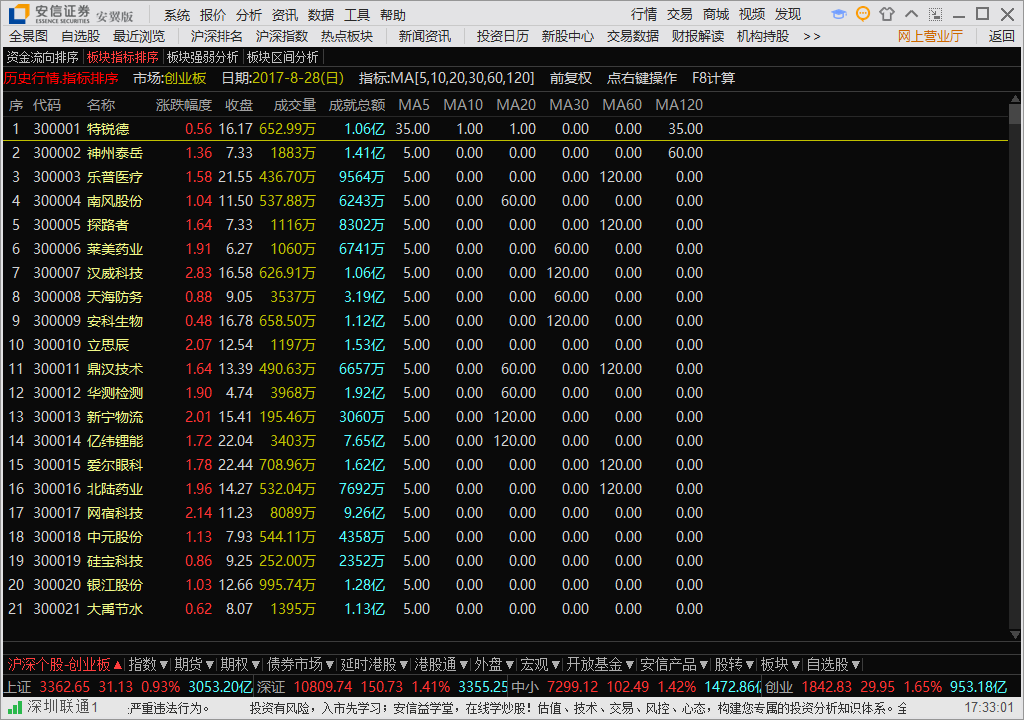1024x720 pixels.
Task: Expand the 宏观 dropdown
Action: click(539, 664)
